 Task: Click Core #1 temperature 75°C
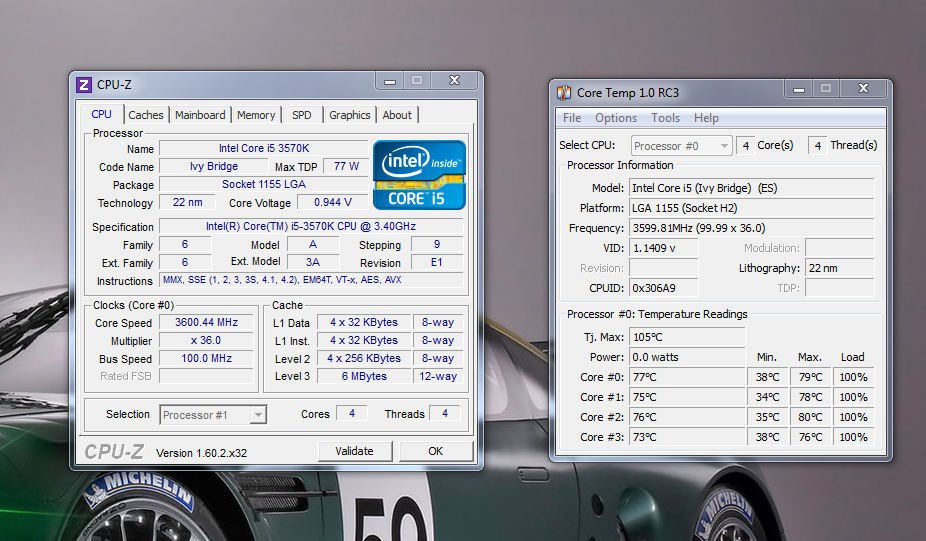click(x=687, y=397)
